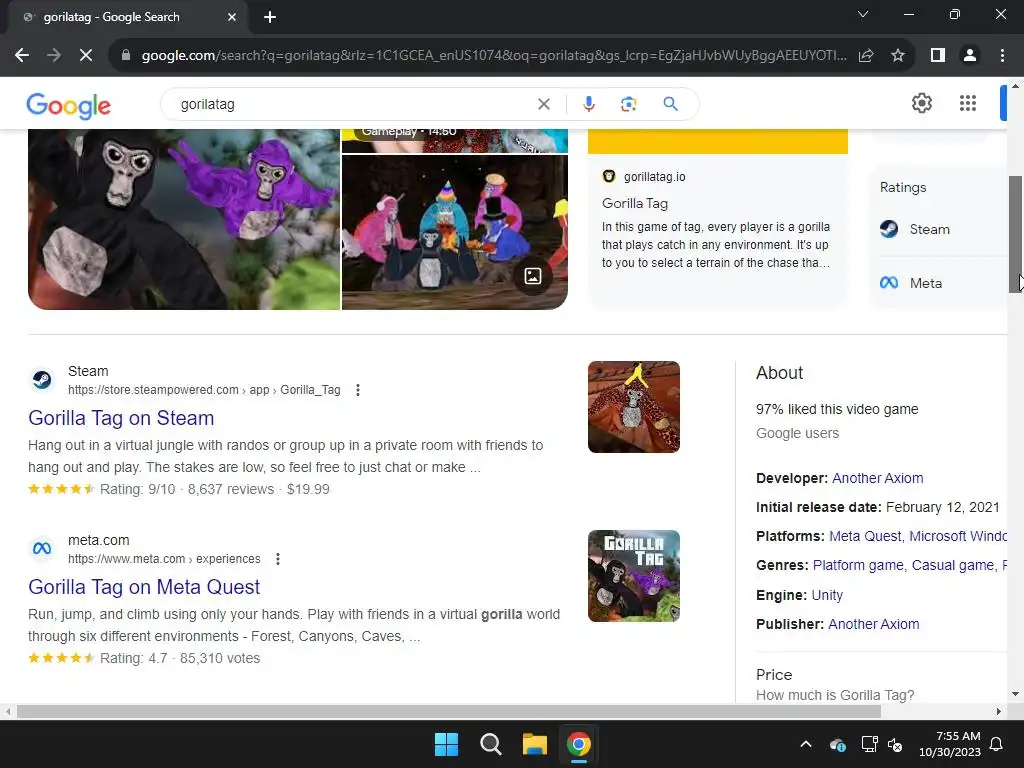Open the Chrome three-dot menu
This screenshot has height=768, width=1024.
click(x=1002, y=56)
